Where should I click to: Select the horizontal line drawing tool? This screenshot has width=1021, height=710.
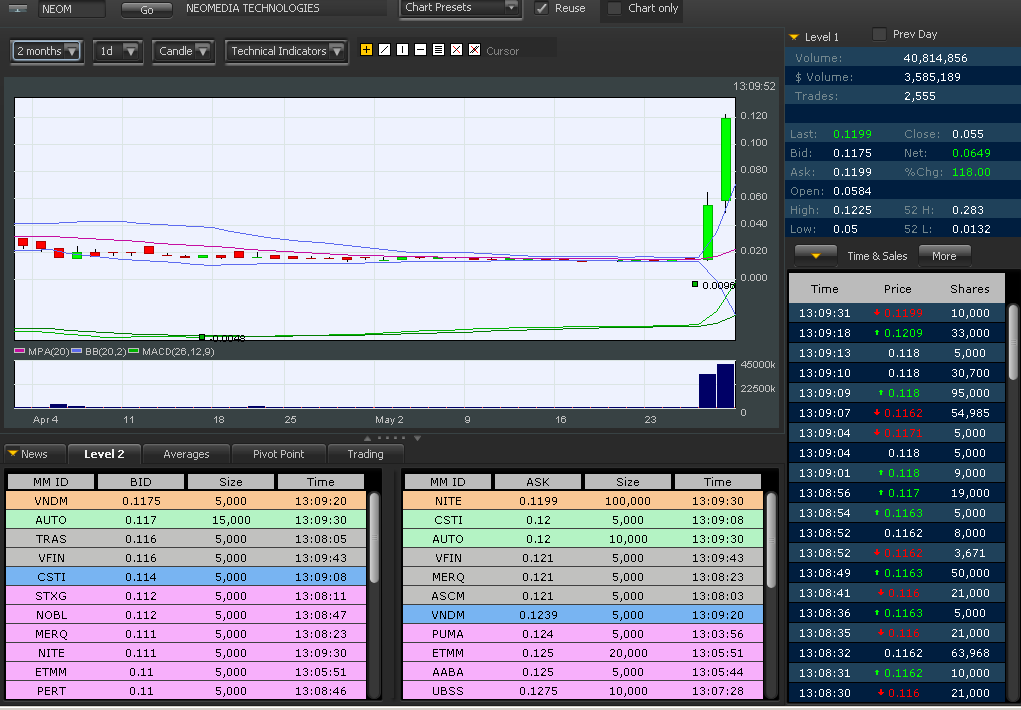(x=420, y=50)
